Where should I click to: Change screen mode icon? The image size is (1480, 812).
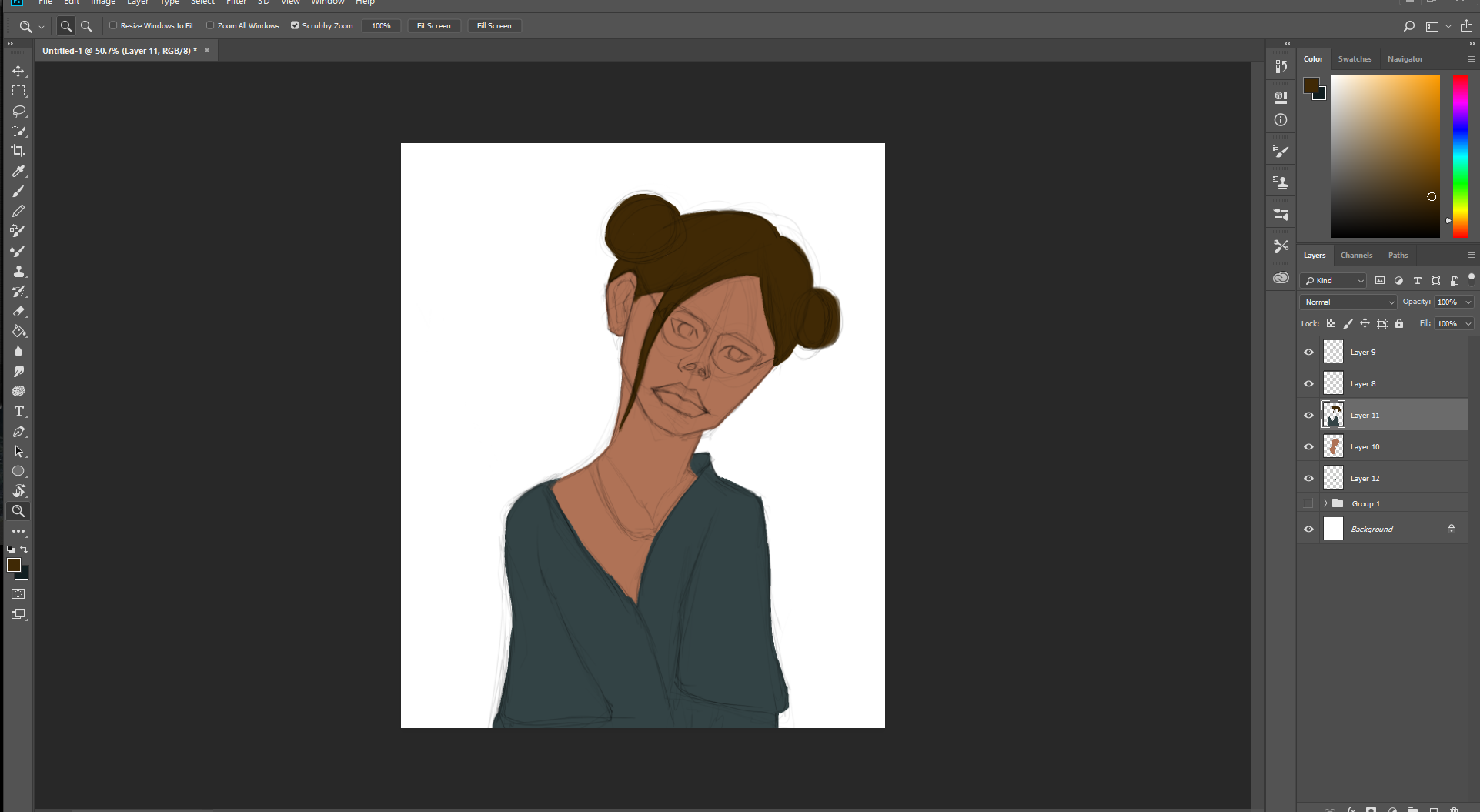click(x=18, y=614)
